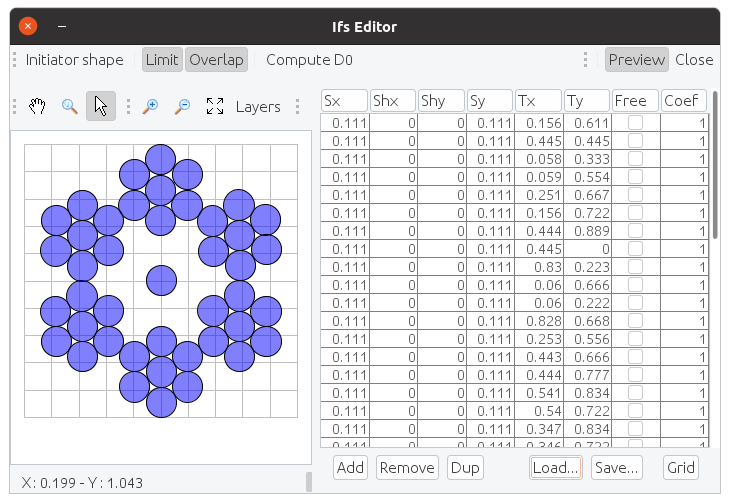Click the zoom in magnifier icon
This screenshot has height=503, width=730.
pyautogui.click(x=150, y=106)
